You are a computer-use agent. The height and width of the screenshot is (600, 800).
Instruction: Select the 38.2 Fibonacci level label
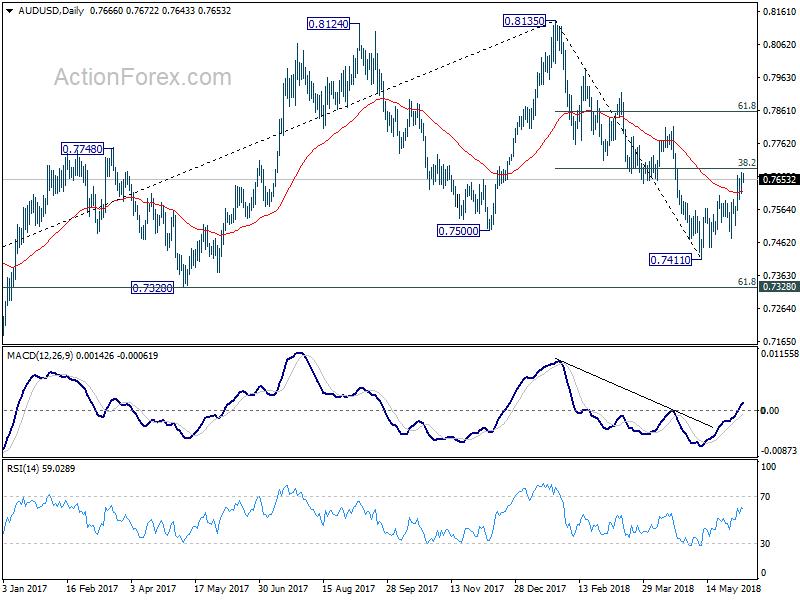(x=746, y=162)
